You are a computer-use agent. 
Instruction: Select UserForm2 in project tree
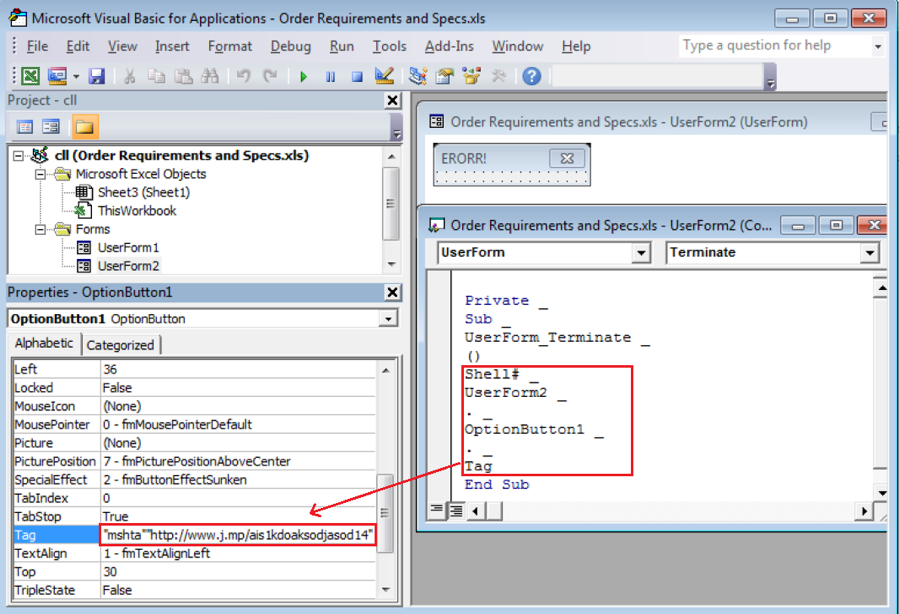128,266
